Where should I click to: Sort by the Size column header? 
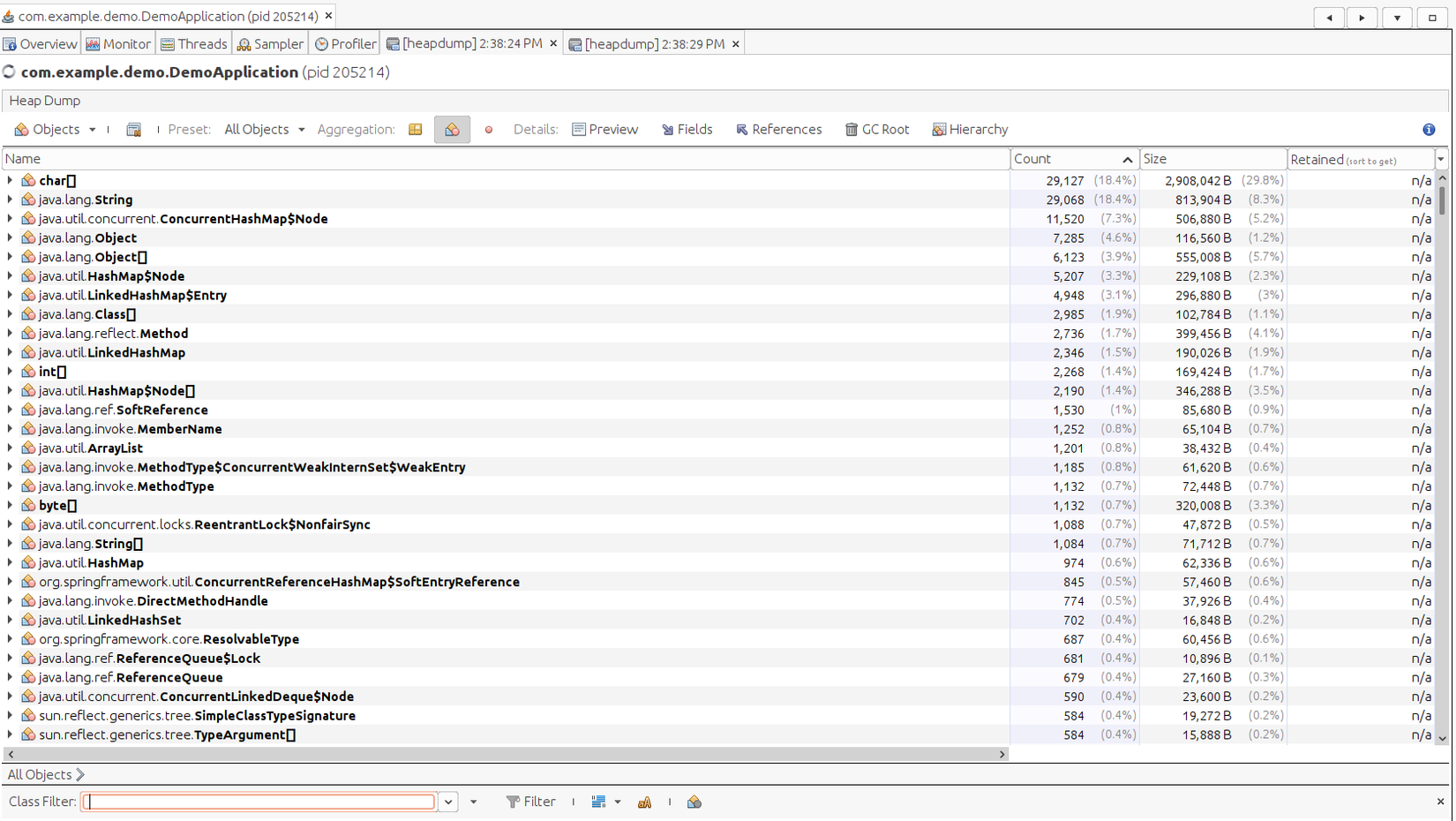1213,159
